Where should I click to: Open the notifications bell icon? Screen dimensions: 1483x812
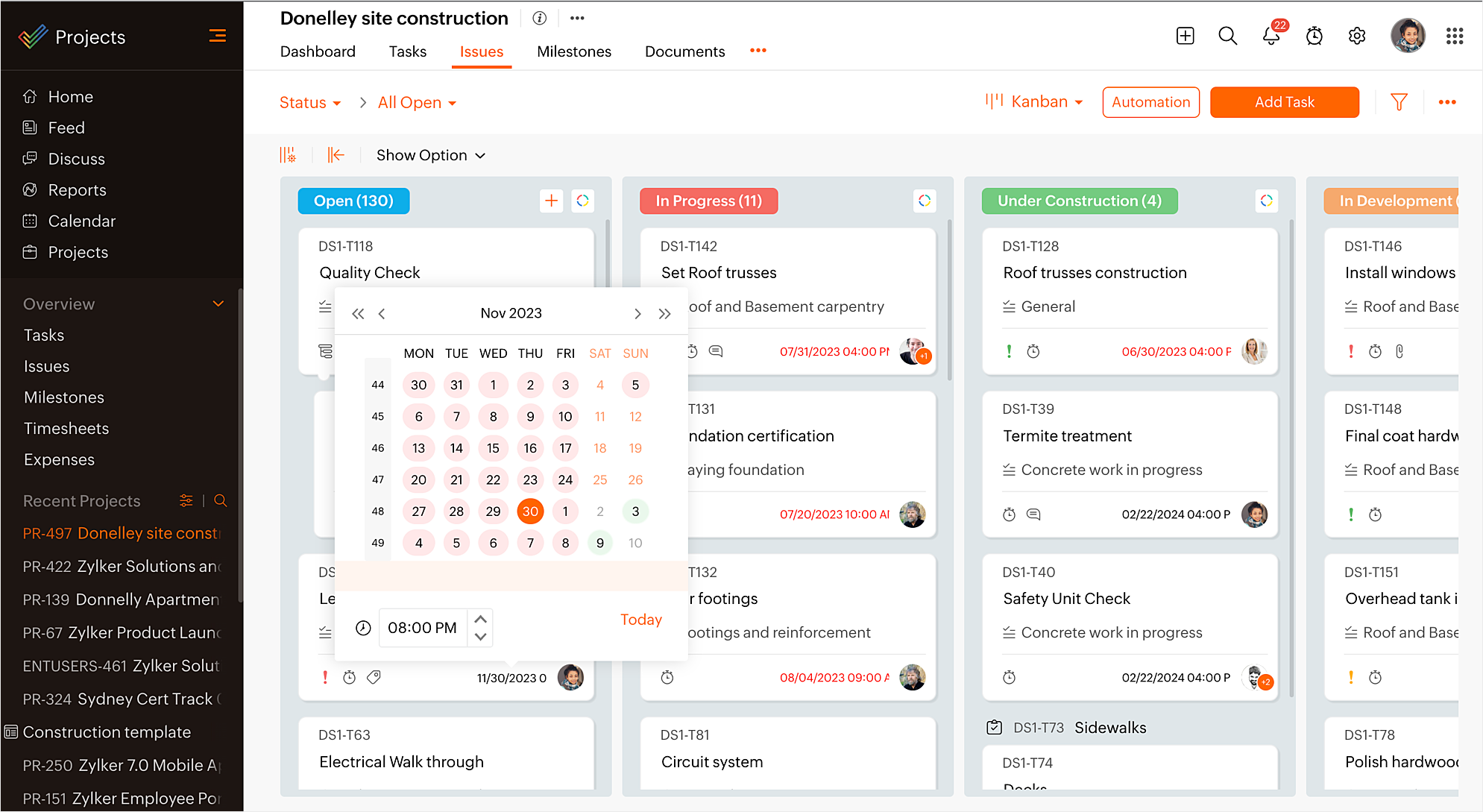point(1271,36)
